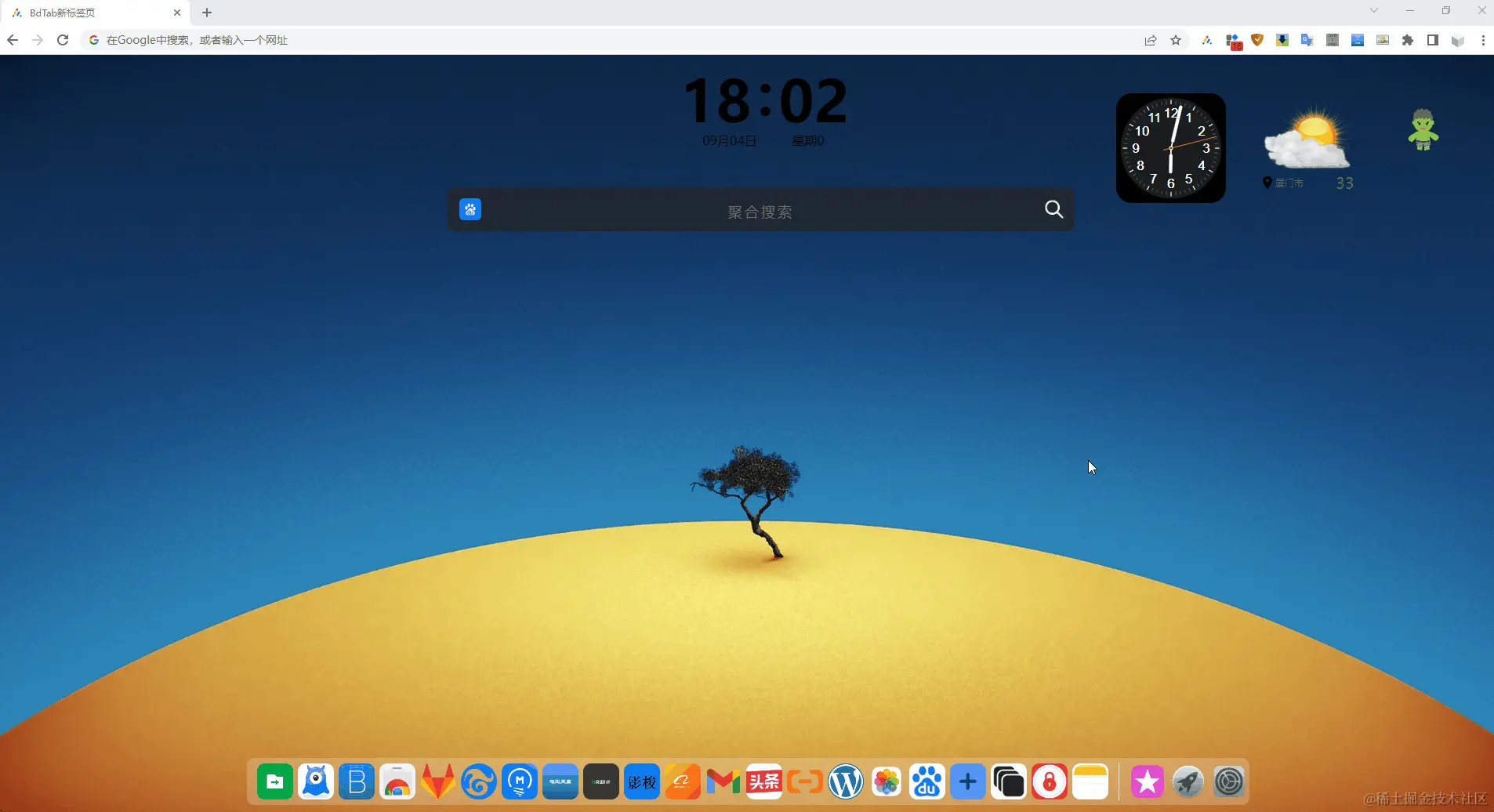Open the Google Translate extension
Viewport: 1494px width, 812px height.
[1307, 40]
